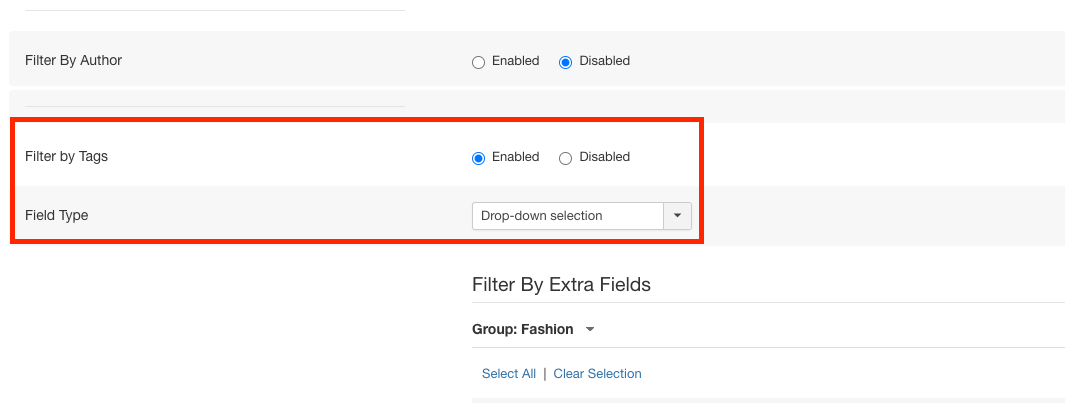Screen dimensions: 1065x403
Task: Click the Clear Selection link
Action: coord(597,374)
